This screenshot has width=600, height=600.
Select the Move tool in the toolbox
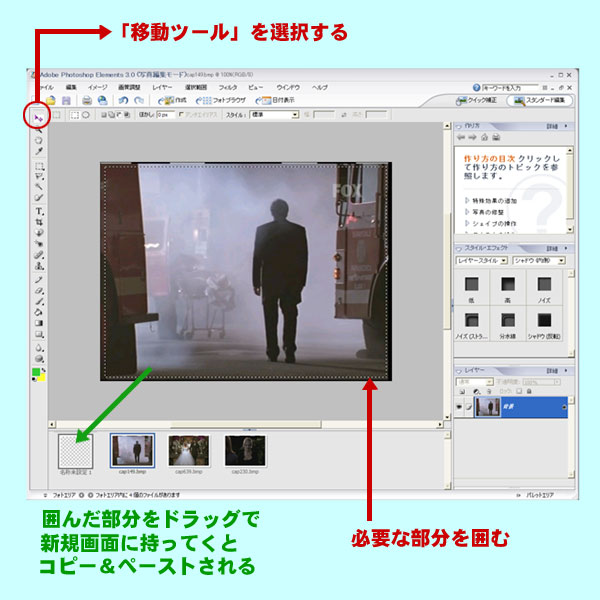38,118
